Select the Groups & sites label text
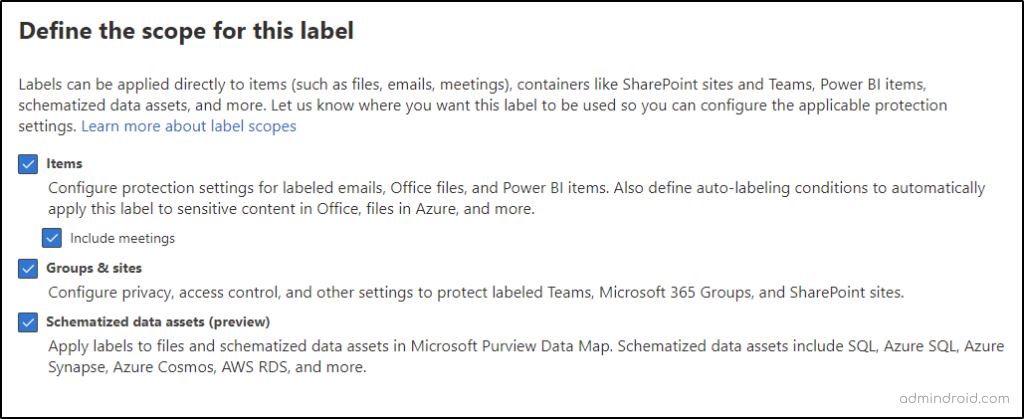Viewport: 1024px width, 419px height. 94,268
